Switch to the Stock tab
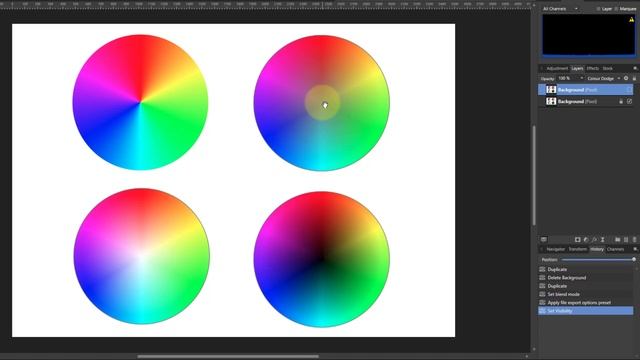This screenshot has width=640, height=360. 607,68
